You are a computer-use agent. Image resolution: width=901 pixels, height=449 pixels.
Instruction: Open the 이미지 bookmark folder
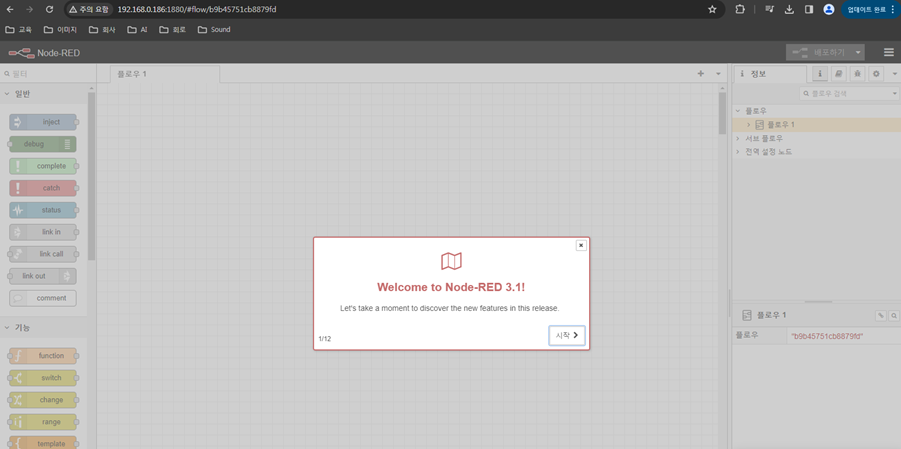[60, 29]
